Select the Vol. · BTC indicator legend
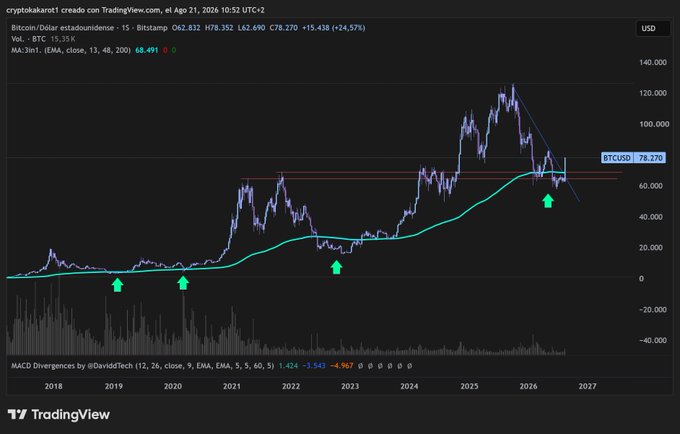The width and height of the screenshot is (680, 434). click(x=29, y=39)
